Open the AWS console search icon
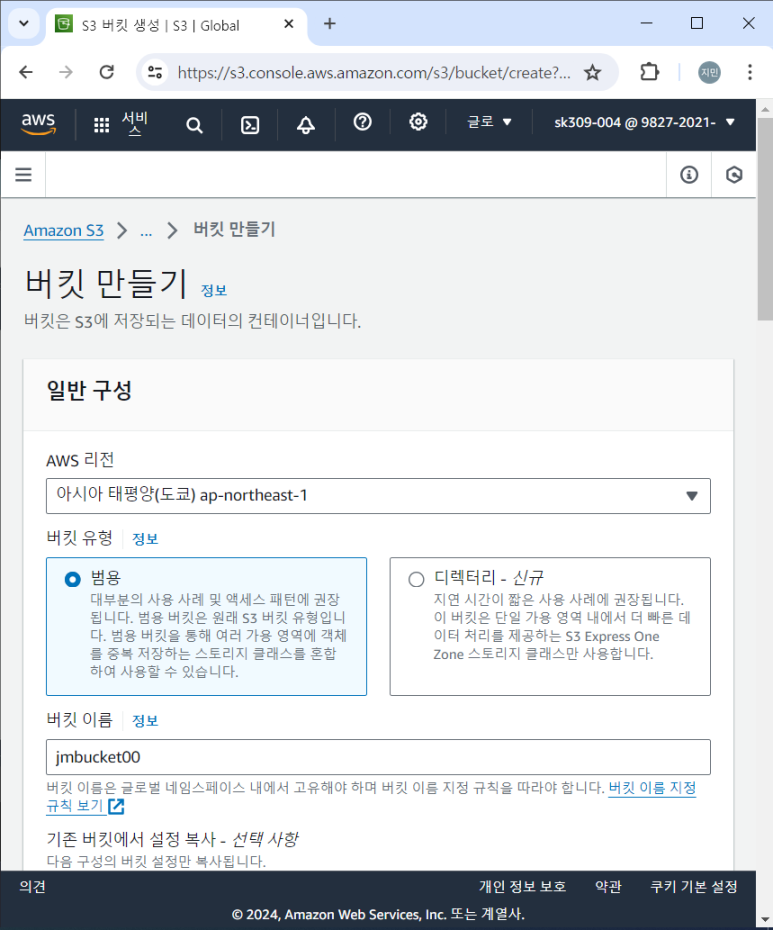Image resolution: width=773 pixels, height=930 pixels. click(x=194, y=125)
